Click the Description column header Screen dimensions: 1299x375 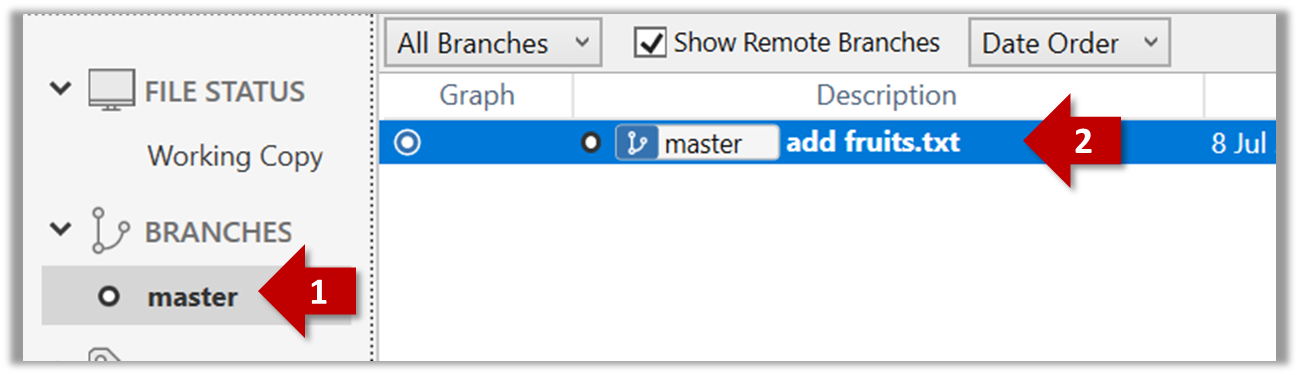point(887,95)
